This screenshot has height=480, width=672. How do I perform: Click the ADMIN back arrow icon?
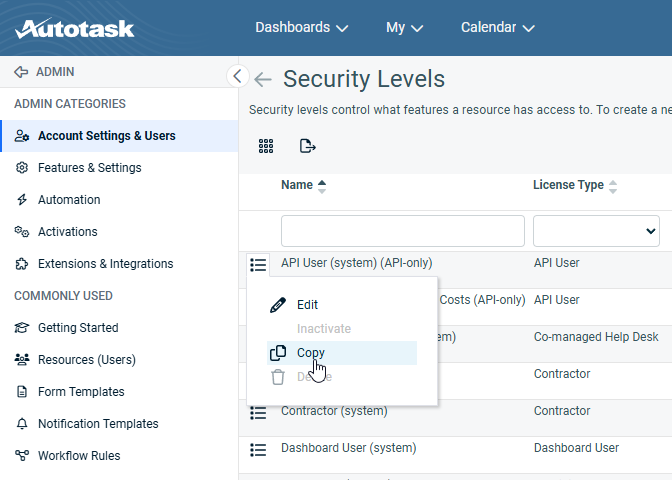pyautogui.click(x=21, y=72)
